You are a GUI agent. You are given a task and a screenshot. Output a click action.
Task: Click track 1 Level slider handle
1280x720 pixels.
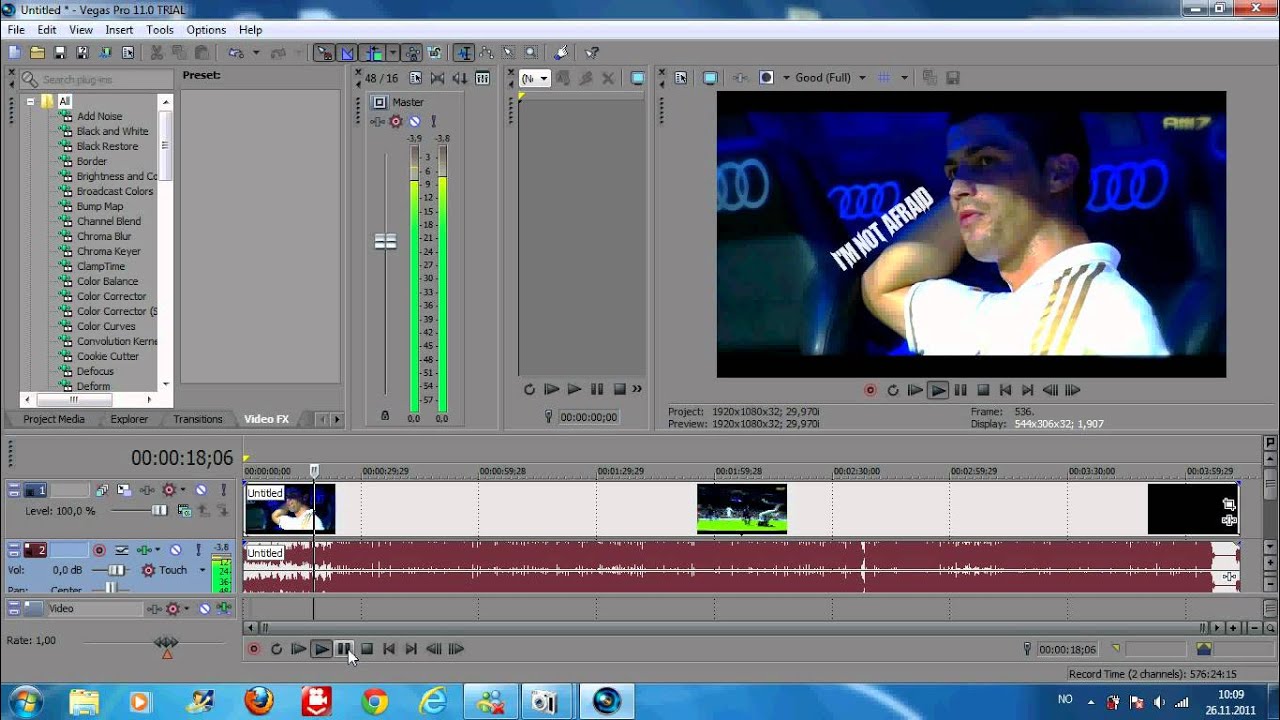click(159, 510)
